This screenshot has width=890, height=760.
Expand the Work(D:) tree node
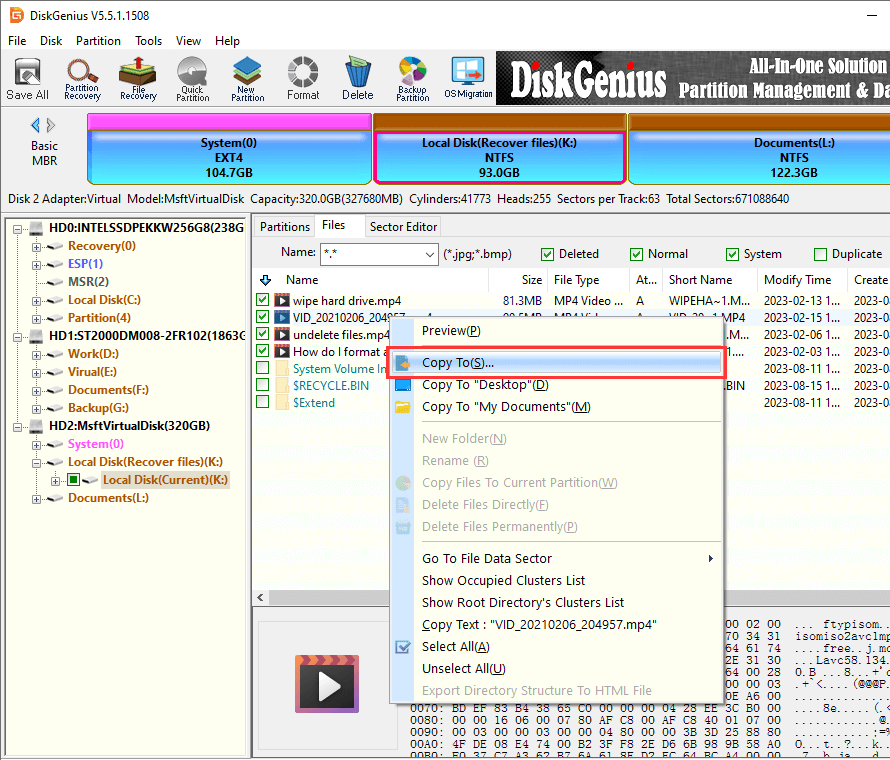[x=37, y=354]
